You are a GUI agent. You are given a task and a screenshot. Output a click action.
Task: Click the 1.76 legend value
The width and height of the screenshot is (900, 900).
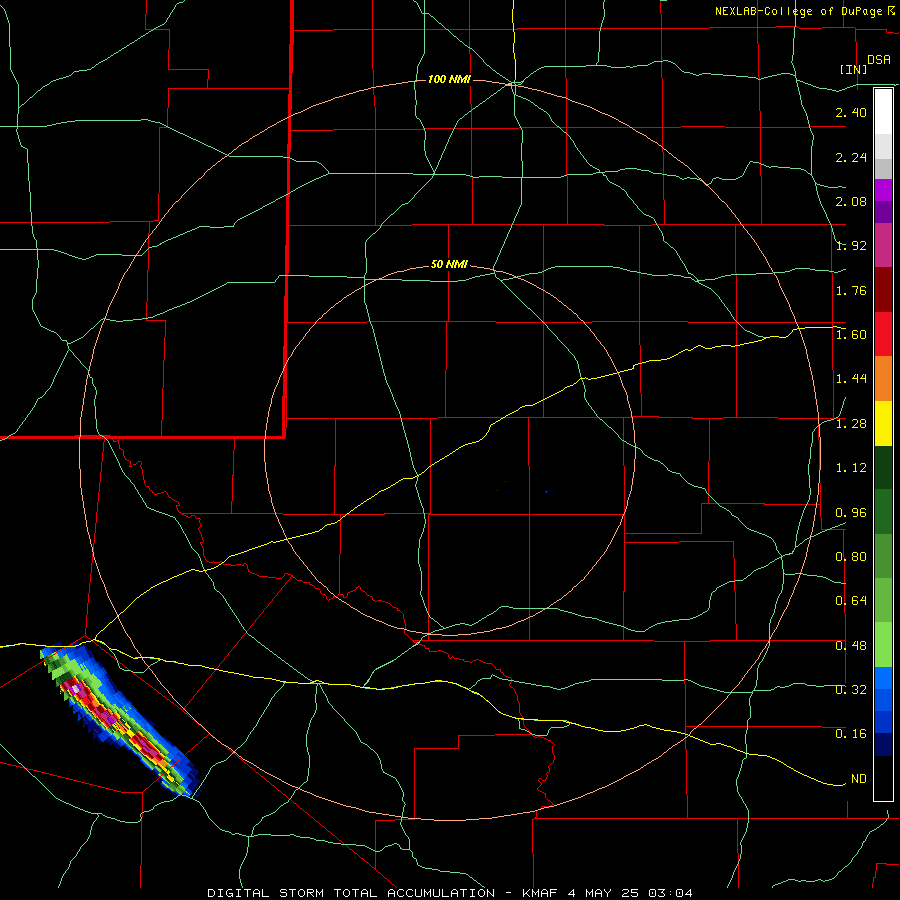tap(851, 290)
